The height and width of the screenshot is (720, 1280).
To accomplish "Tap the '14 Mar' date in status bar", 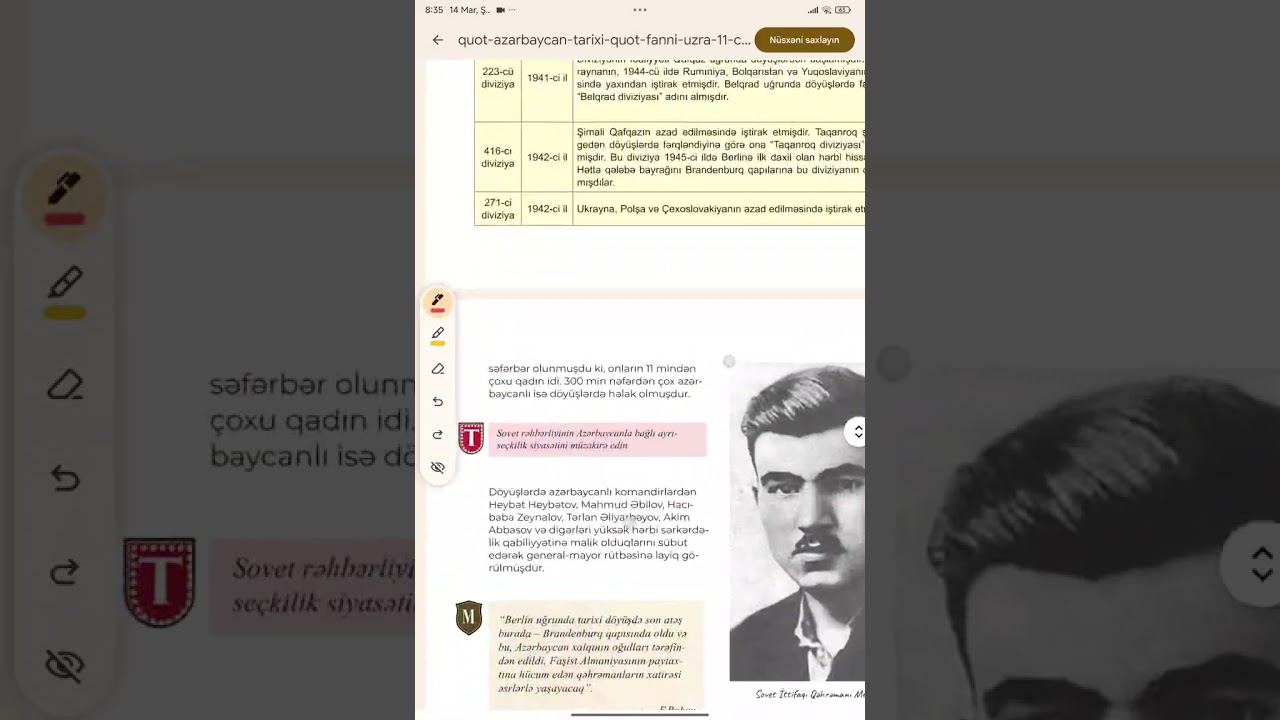I will click(469, 10).
